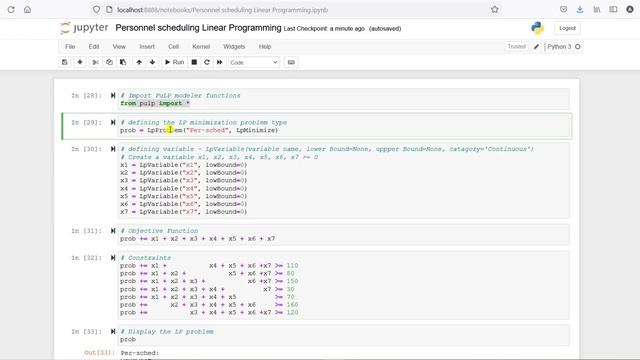
Task: Open the Insert menu
Action: [147, 47]
